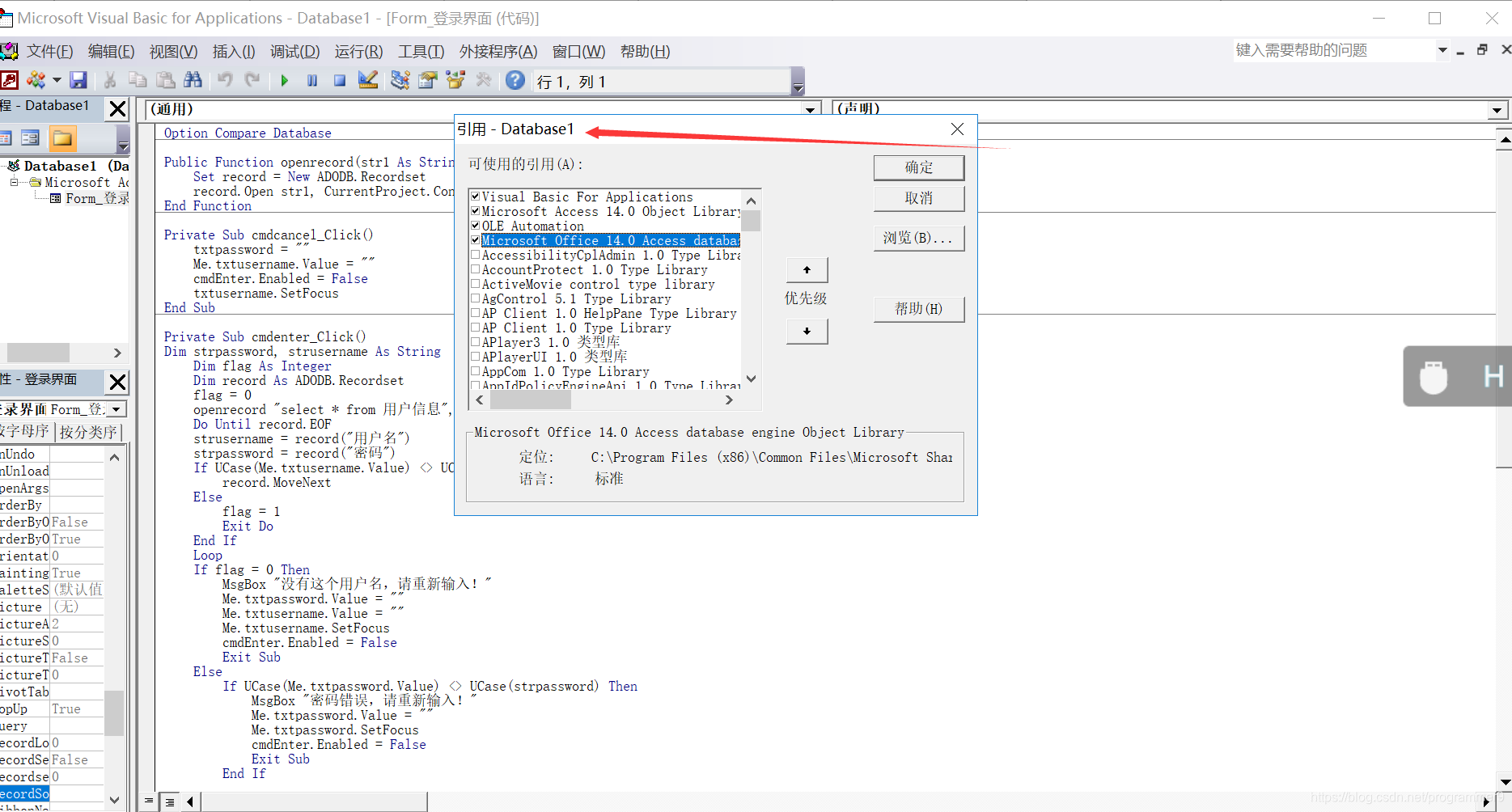Check AppCom 1.0 Type Library
This screenshot has width=1512, height=812.
click(476, 371)
